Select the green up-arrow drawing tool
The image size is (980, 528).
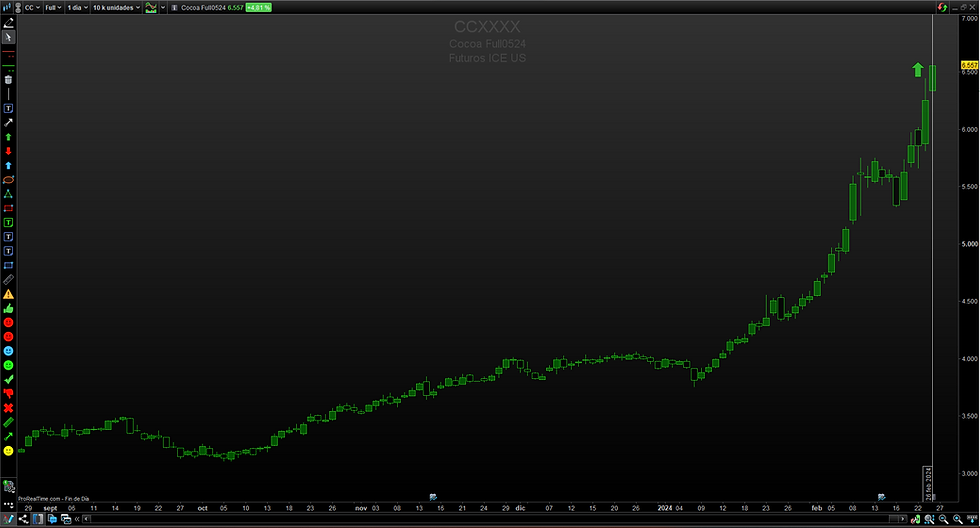coord(8,137)
